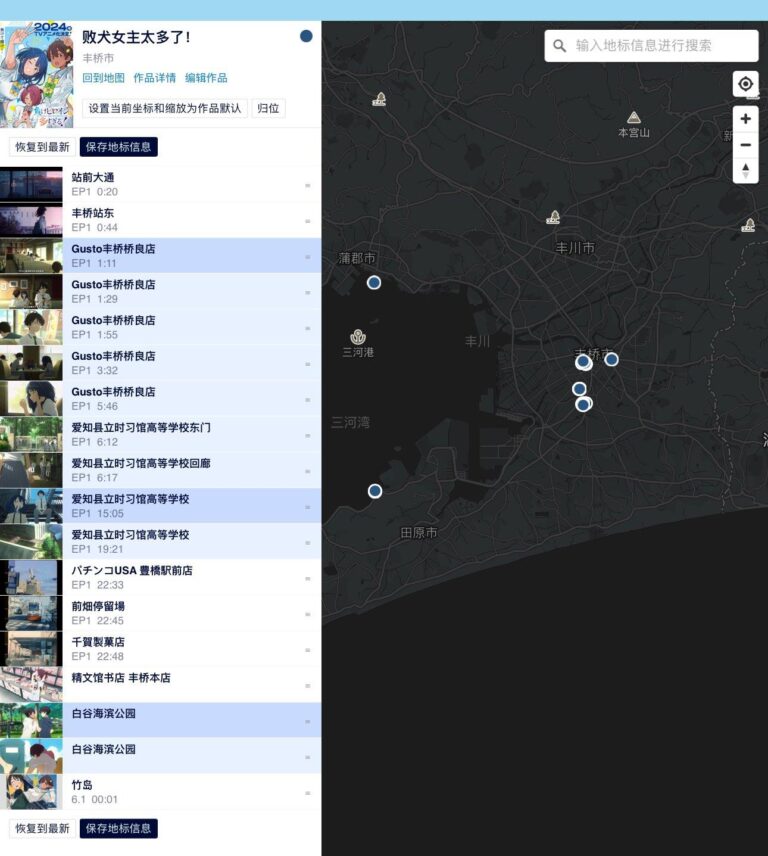Reset map bearing with compass icon
The image size is (768, 856).
[x=745, y=170]
